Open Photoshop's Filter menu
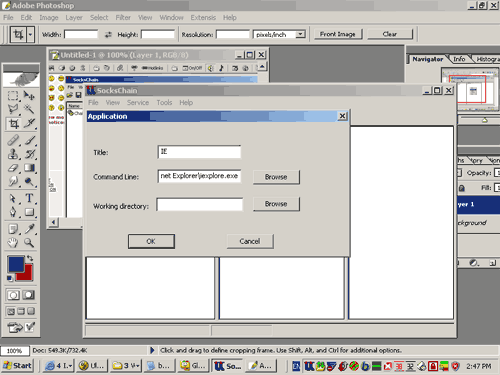Screen dimensions: 500x375 (123, 17)
